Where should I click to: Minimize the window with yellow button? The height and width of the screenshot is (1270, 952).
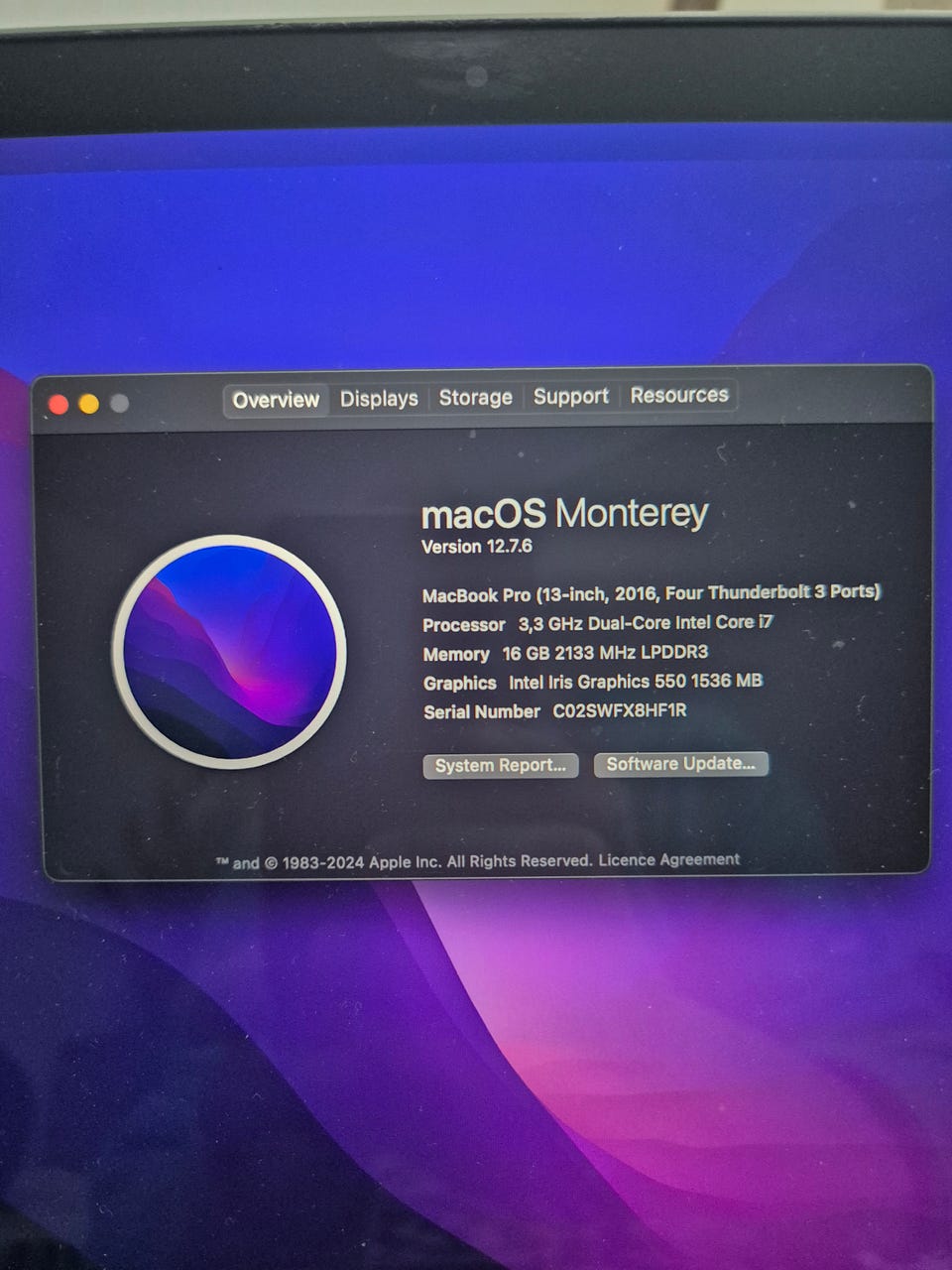point(88,404)
